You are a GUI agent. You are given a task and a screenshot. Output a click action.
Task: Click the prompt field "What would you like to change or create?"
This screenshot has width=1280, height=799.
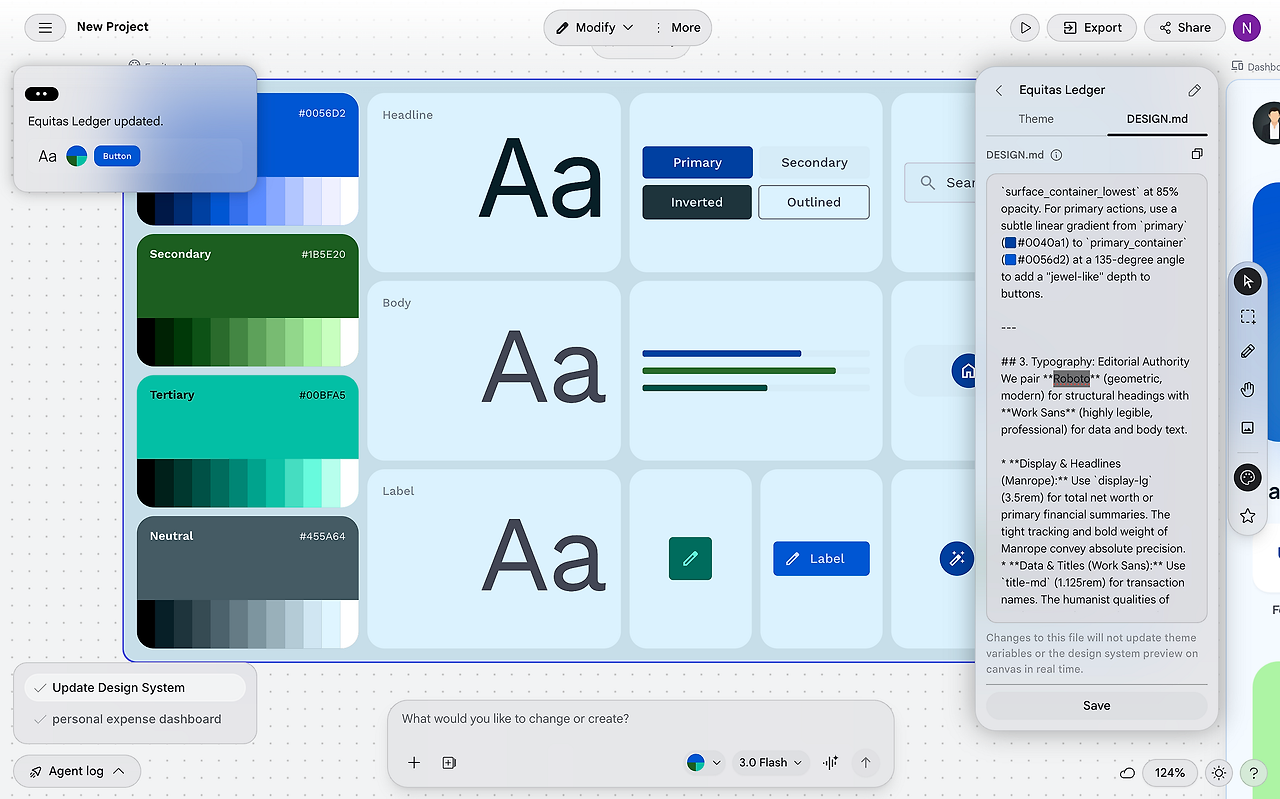pyautogui.click(x=640, y=719)
